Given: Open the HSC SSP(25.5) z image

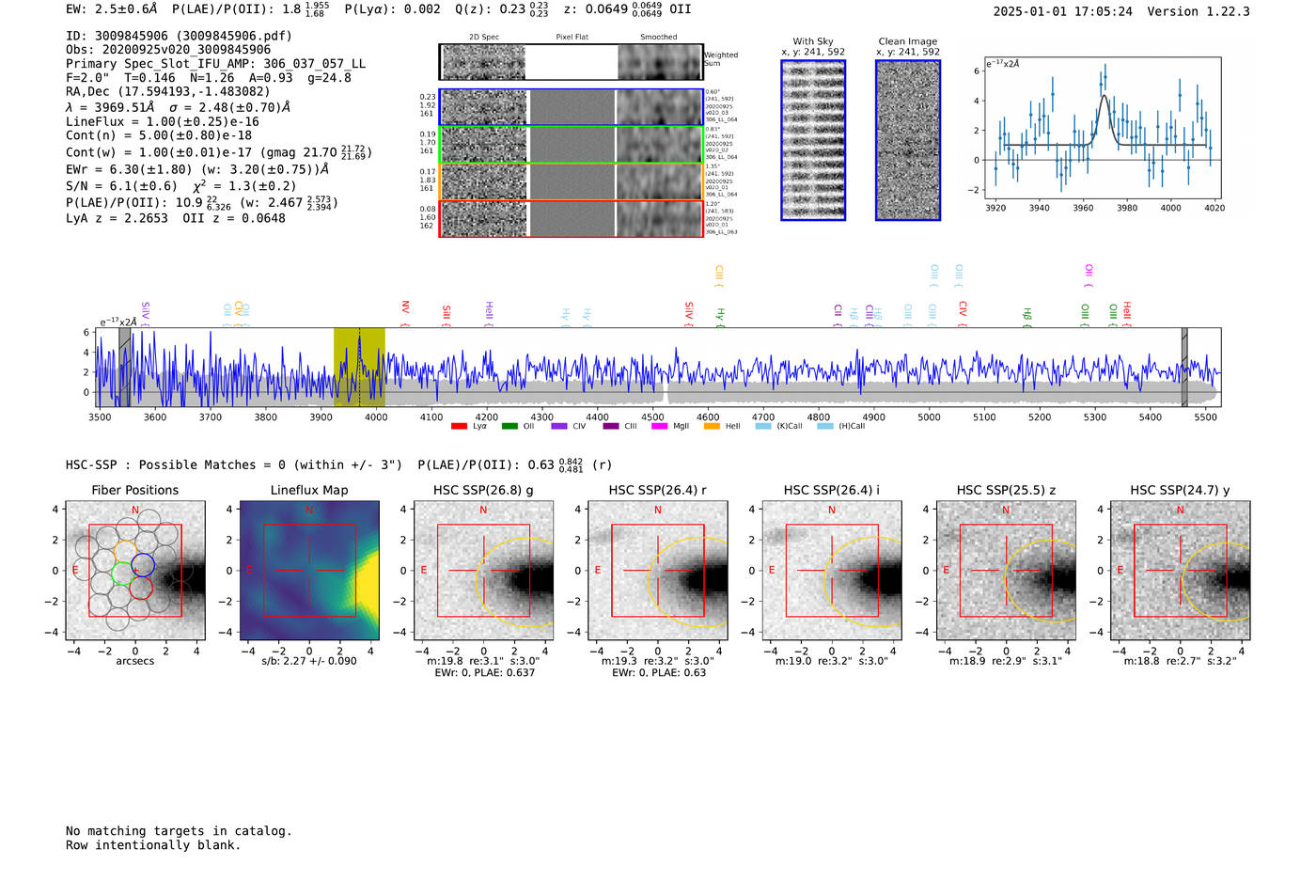Looking at the screenshot, I should 1006,571.
